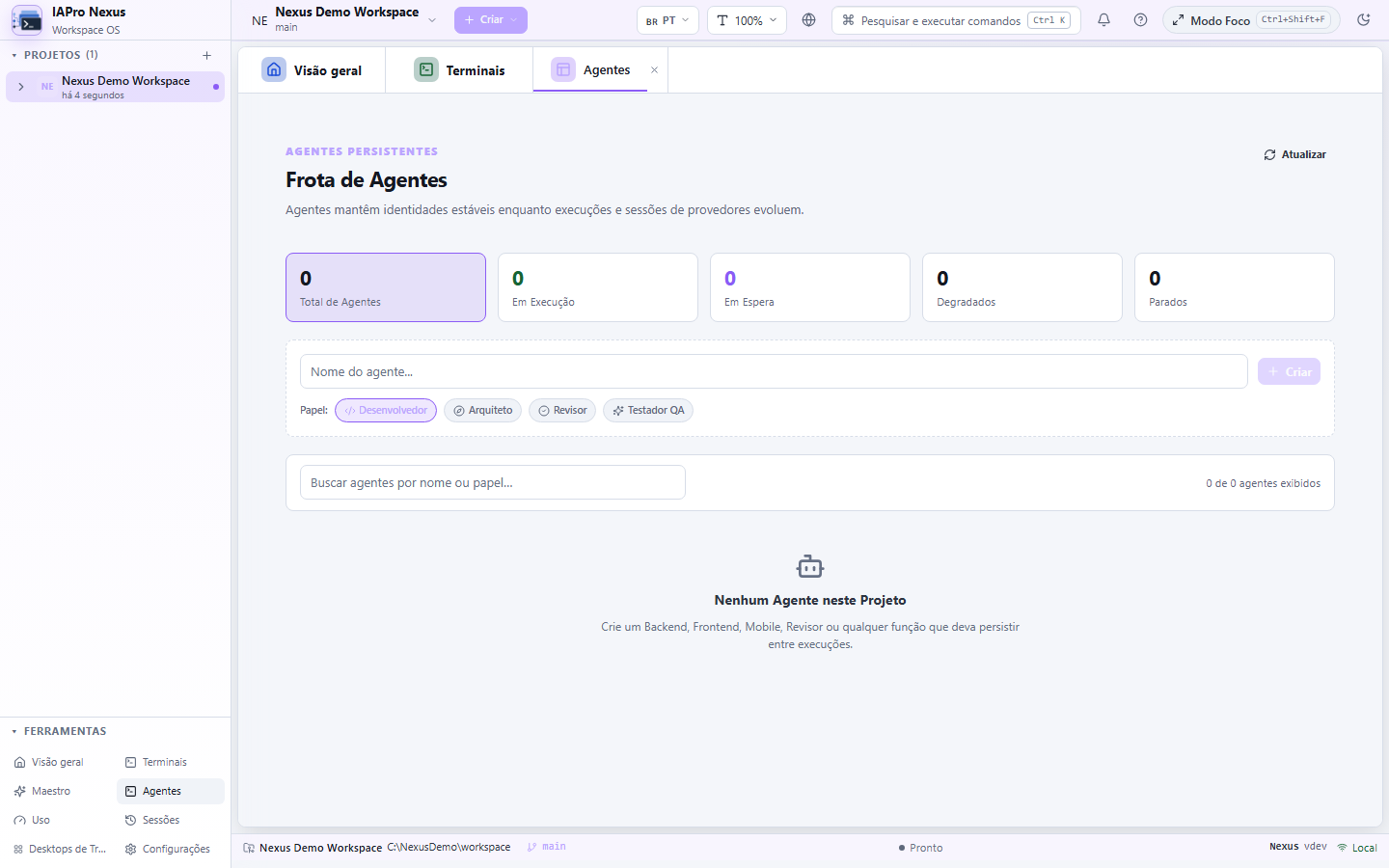Open the 100% zoom dropdown
The height and width of the screenshot is (868, 1389).
[x=747, y=20]
